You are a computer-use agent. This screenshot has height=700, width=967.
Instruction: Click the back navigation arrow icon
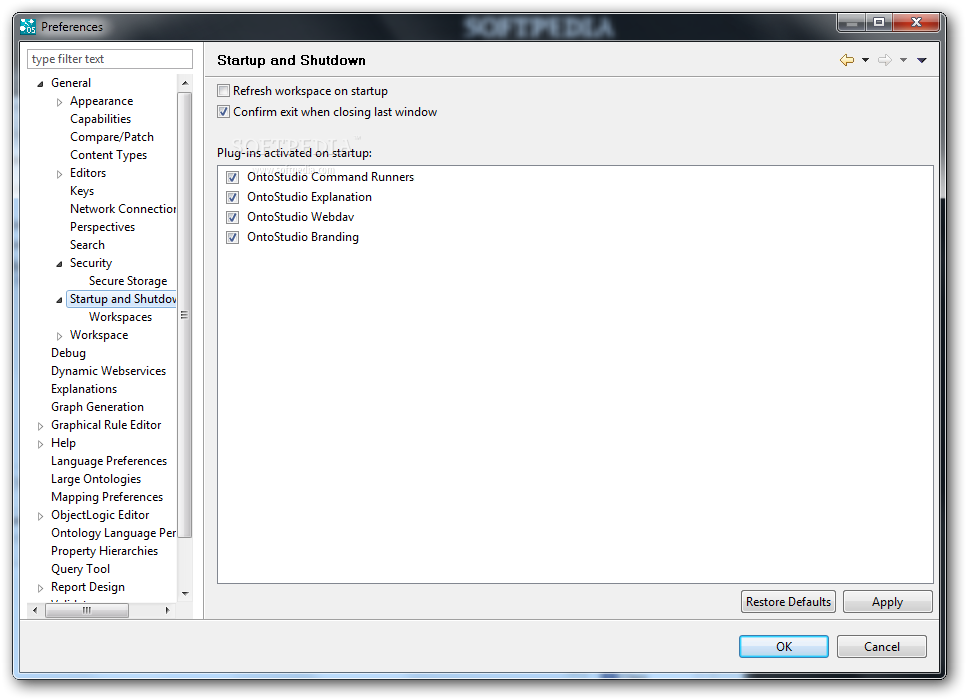[847, 60]
